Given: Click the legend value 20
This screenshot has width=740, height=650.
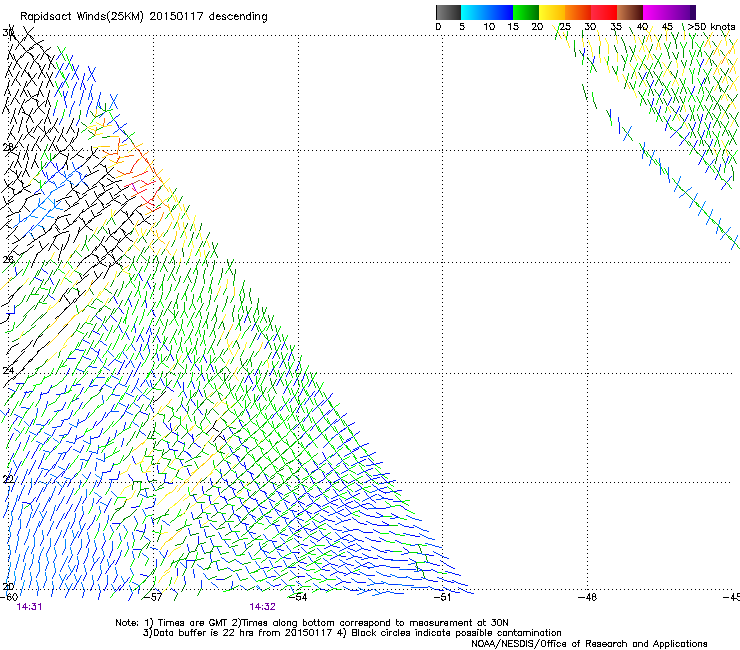Looking at the screenshot, I should 537,27.
